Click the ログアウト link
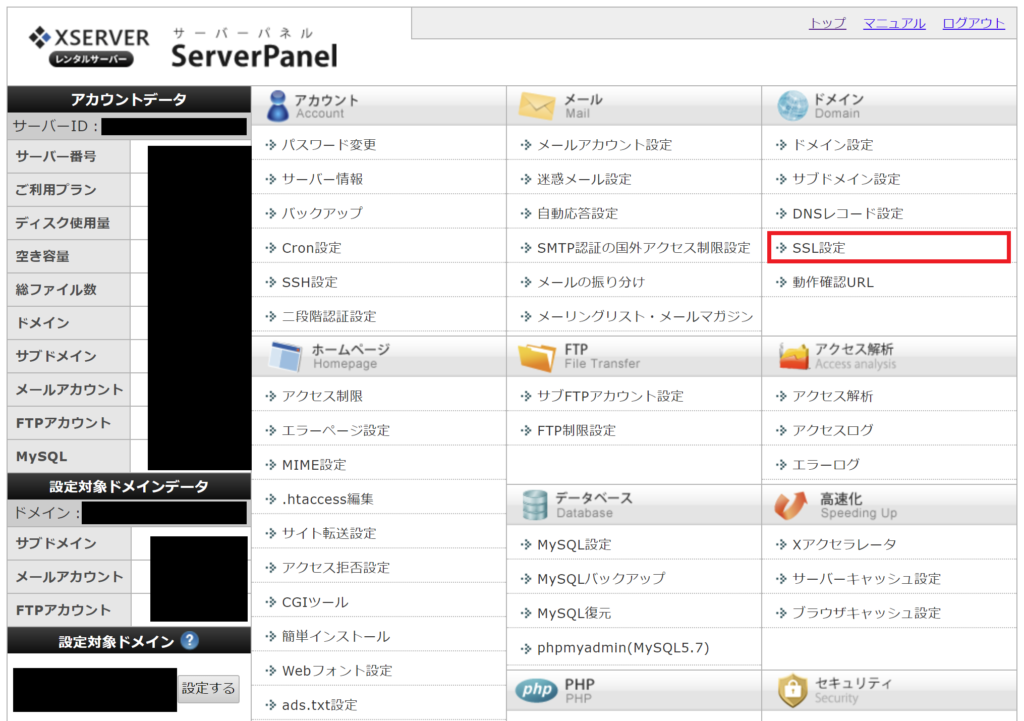The width and height of the screenshot is (1024, 721). (x=973, y=24)
